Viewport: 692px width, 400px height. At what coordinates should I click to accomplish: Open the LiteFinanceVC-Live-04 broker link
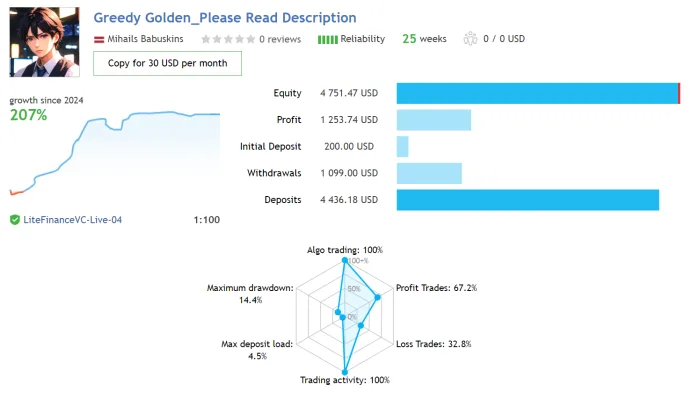[x=72, y=219]
